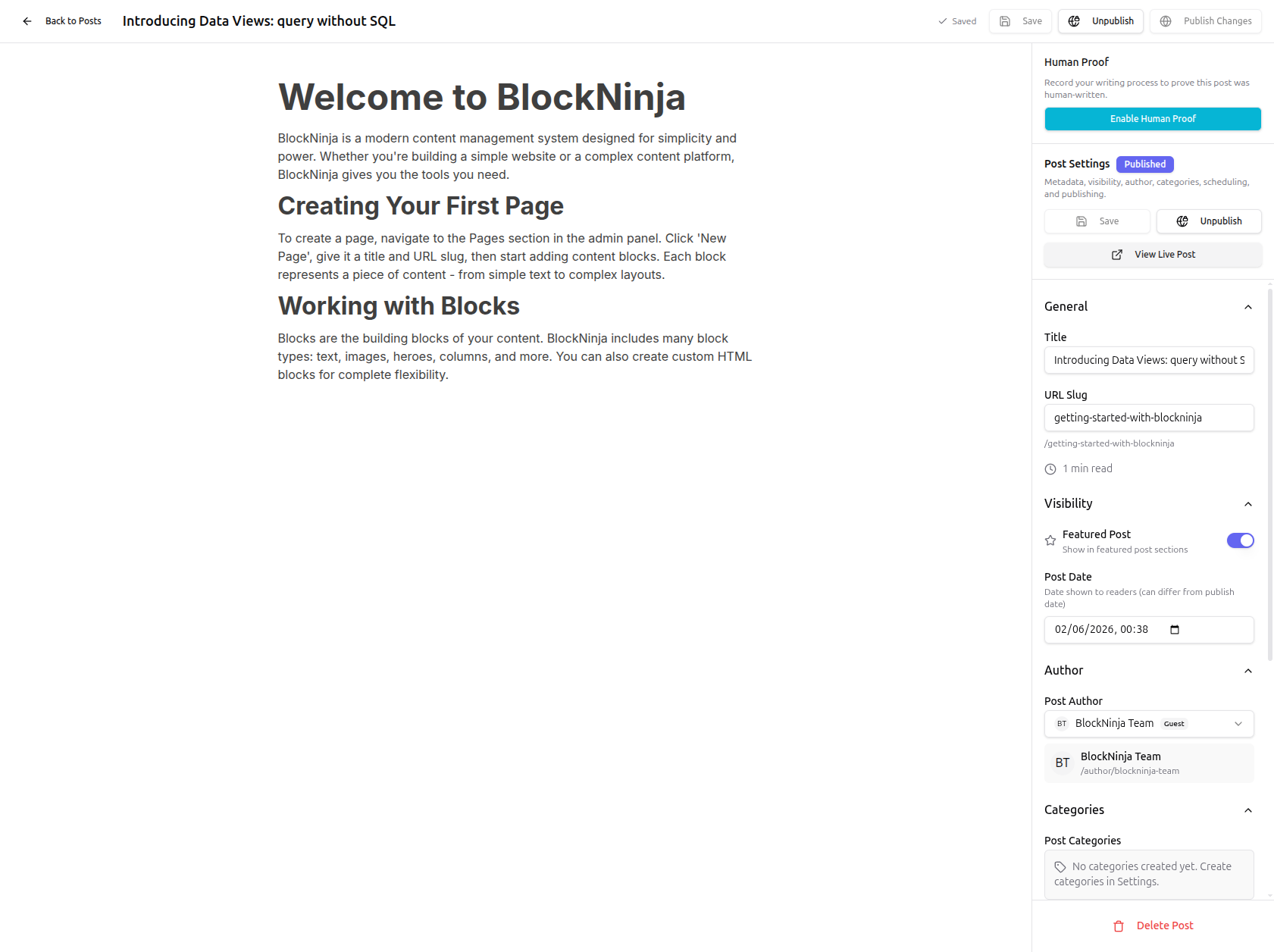Click the back arrow icon

(x=27, y=21)
